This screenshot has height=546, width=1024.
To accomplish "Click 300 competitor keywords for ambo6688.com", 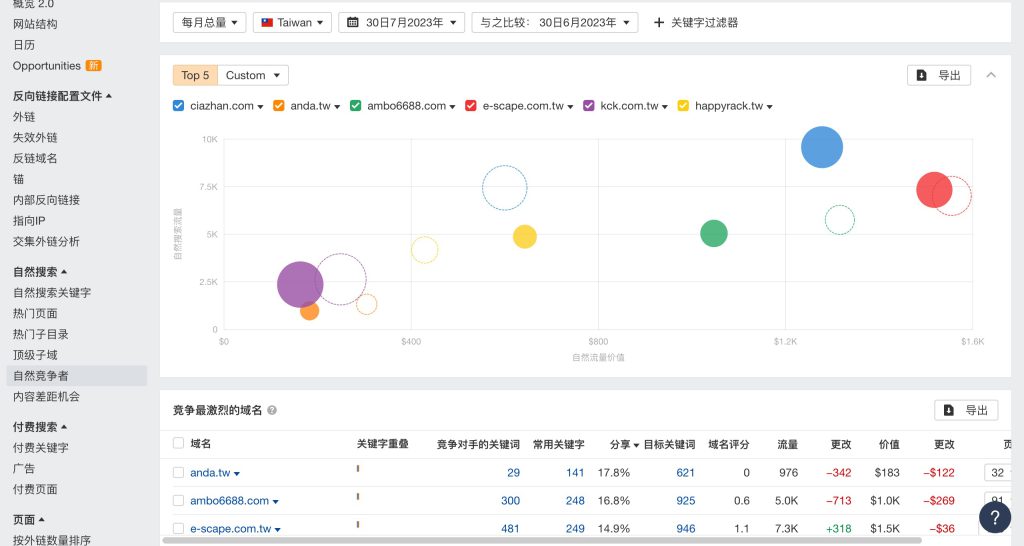I will 510,500.
